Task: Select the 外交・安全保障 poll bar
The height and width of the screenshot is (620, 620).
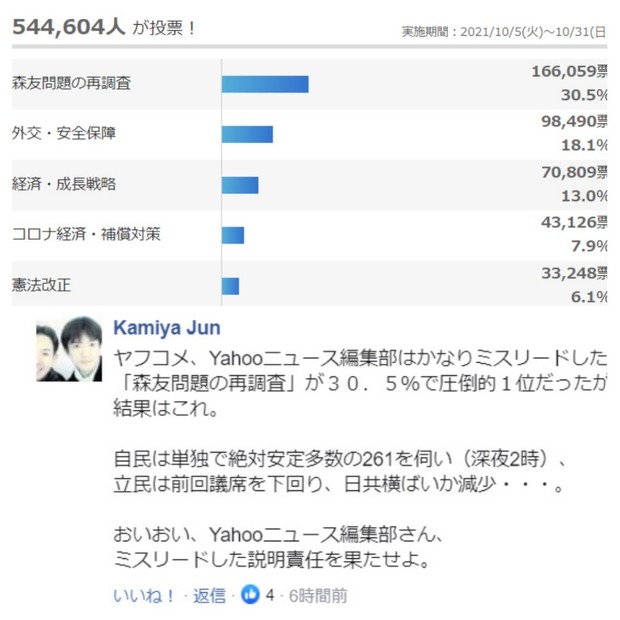Action: click(247, 134)
